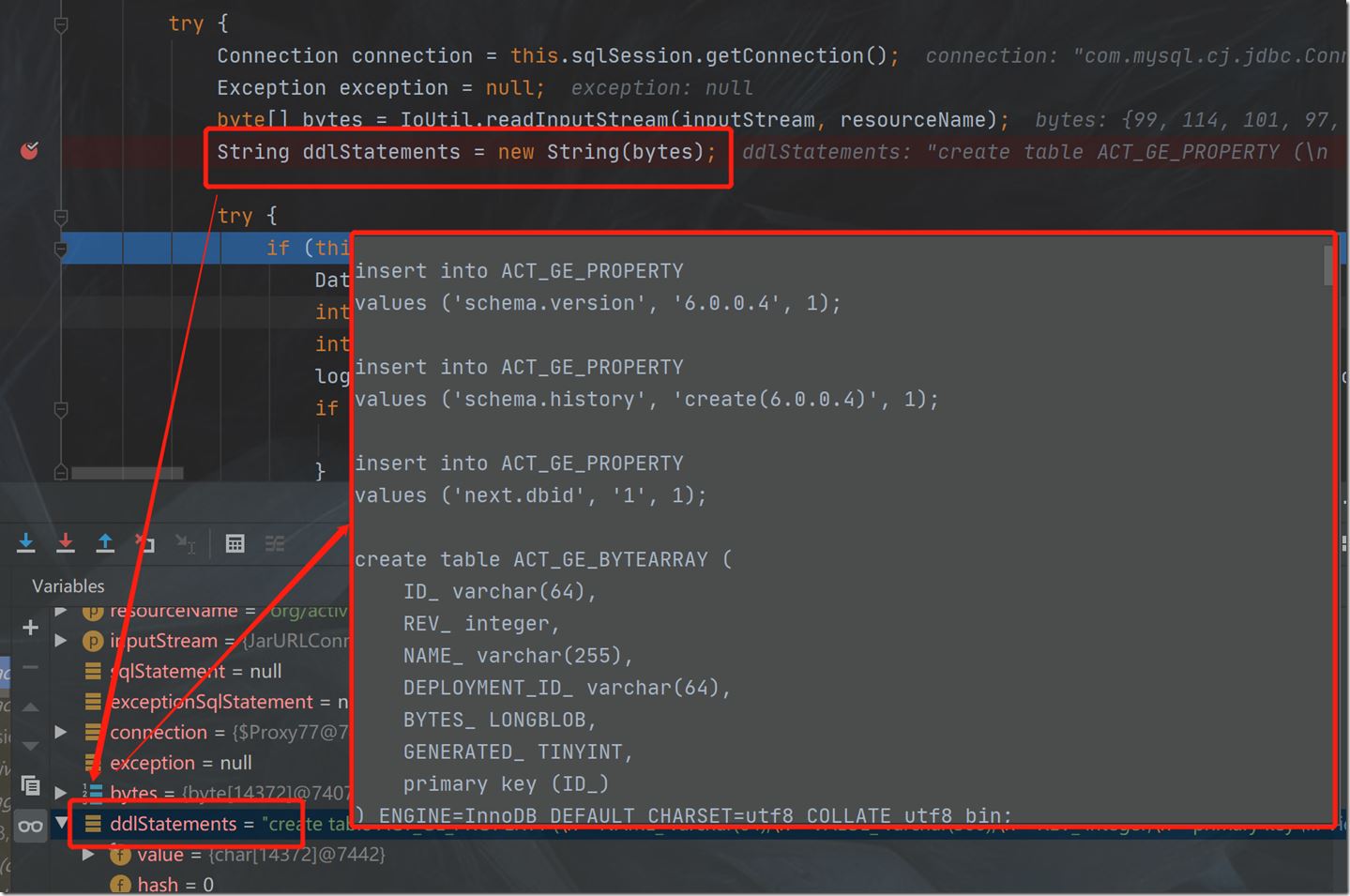Expand the inputStream variable node
The width and height of the screenshot is (1350, 896).
[62, 641]
